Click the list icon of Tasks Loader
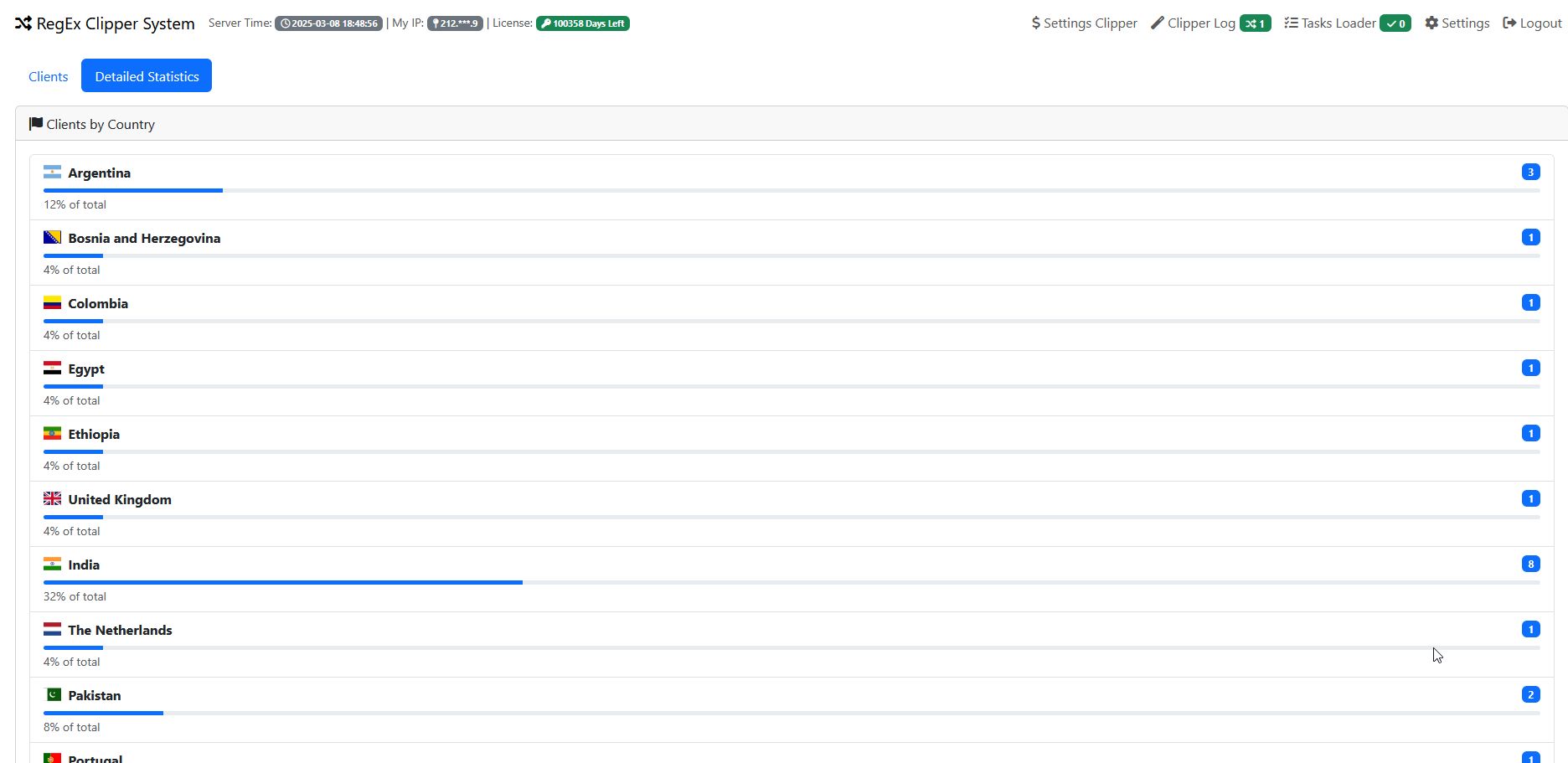Screen dimensions: 1568x763 pos(1291,23)
